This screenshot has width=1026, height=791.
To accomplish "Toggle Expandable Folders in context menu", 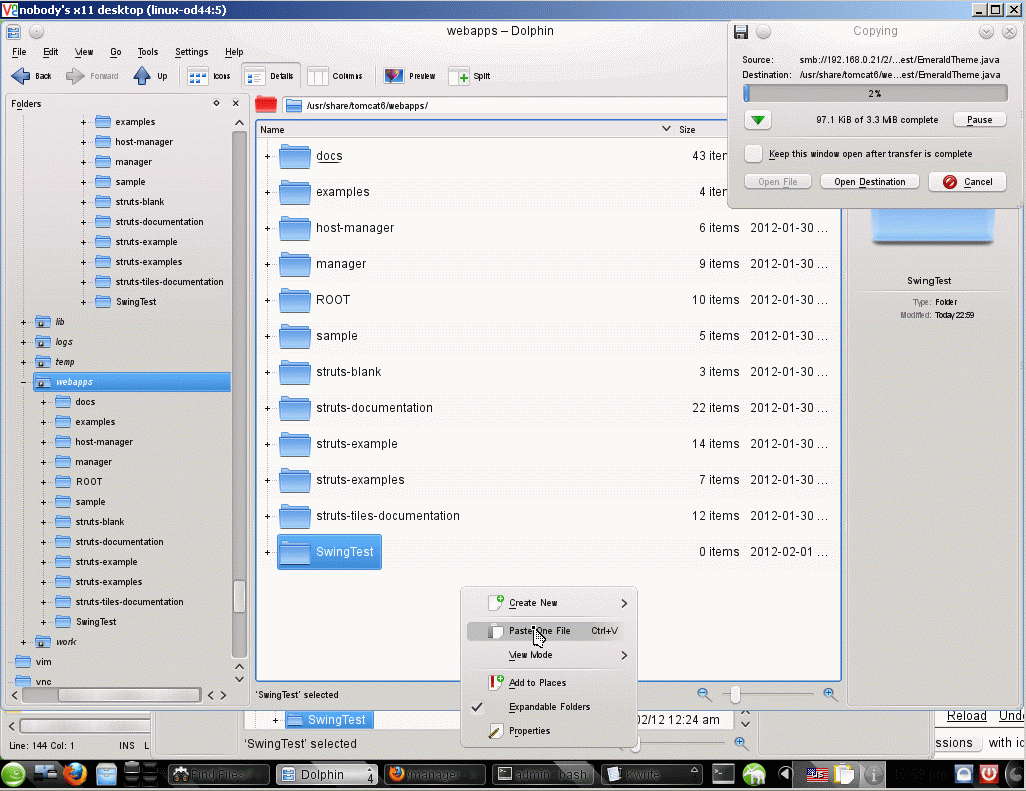I will point(549,707).
